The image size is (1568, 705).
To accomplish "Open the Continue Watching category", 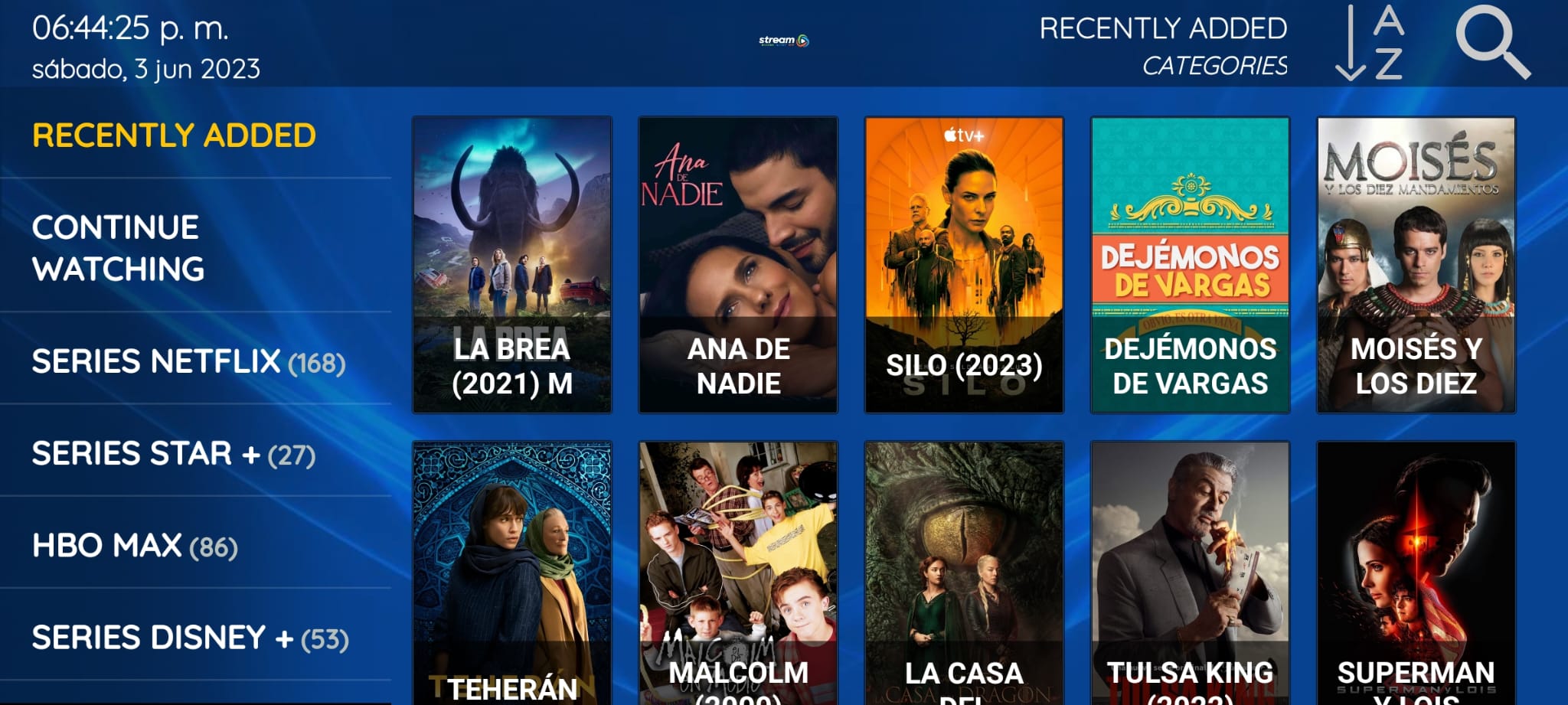I will pyautogui.click(x=119, y=247).
